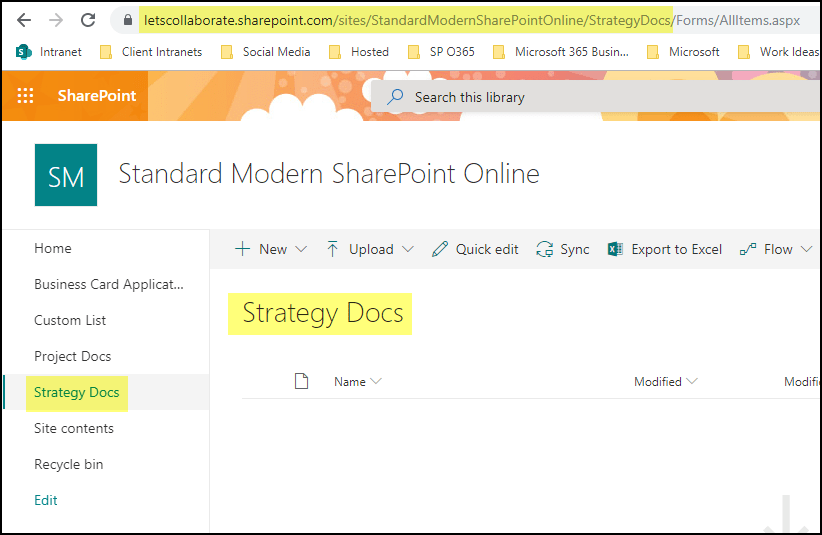Viewport: 822px width, 535px height.
Task: Open the Recycle bin link
Action: (69, 464)
